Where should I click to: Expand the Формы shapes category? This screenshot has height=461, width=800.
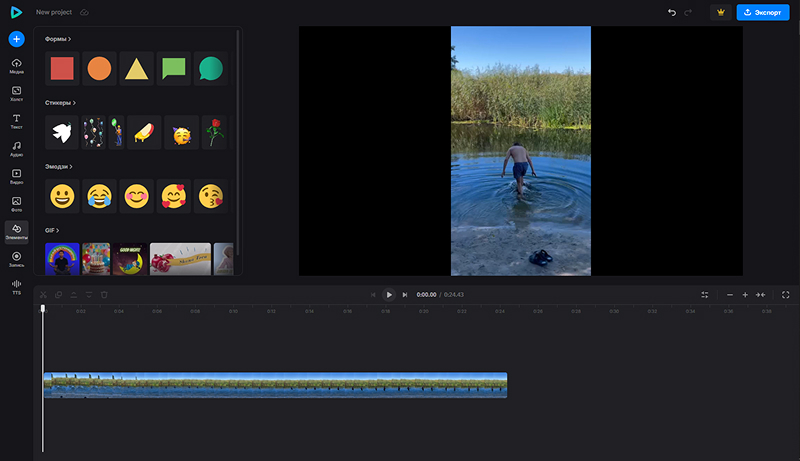coord(58,39)
